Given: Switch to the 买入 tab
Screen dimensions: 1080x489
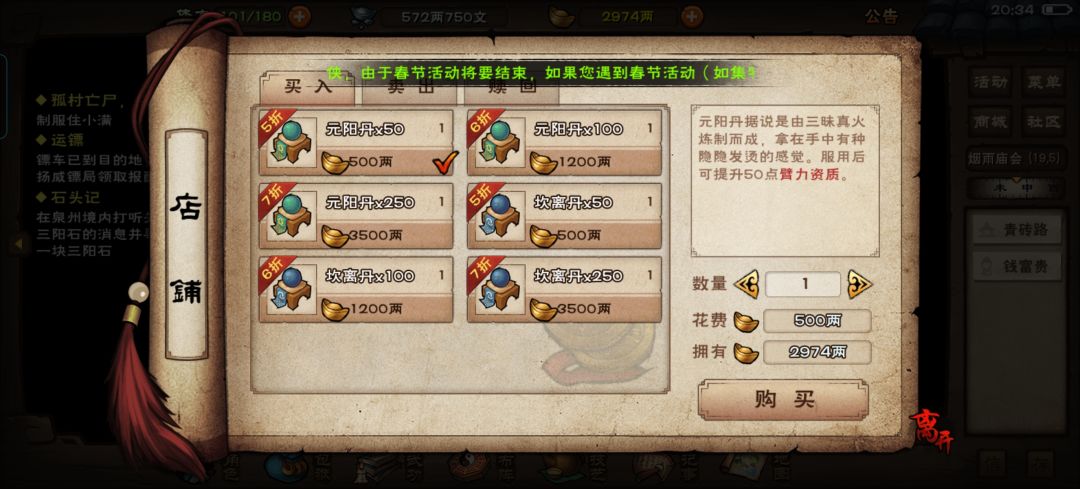Looking at the screenshot, I should coord(307,87).
